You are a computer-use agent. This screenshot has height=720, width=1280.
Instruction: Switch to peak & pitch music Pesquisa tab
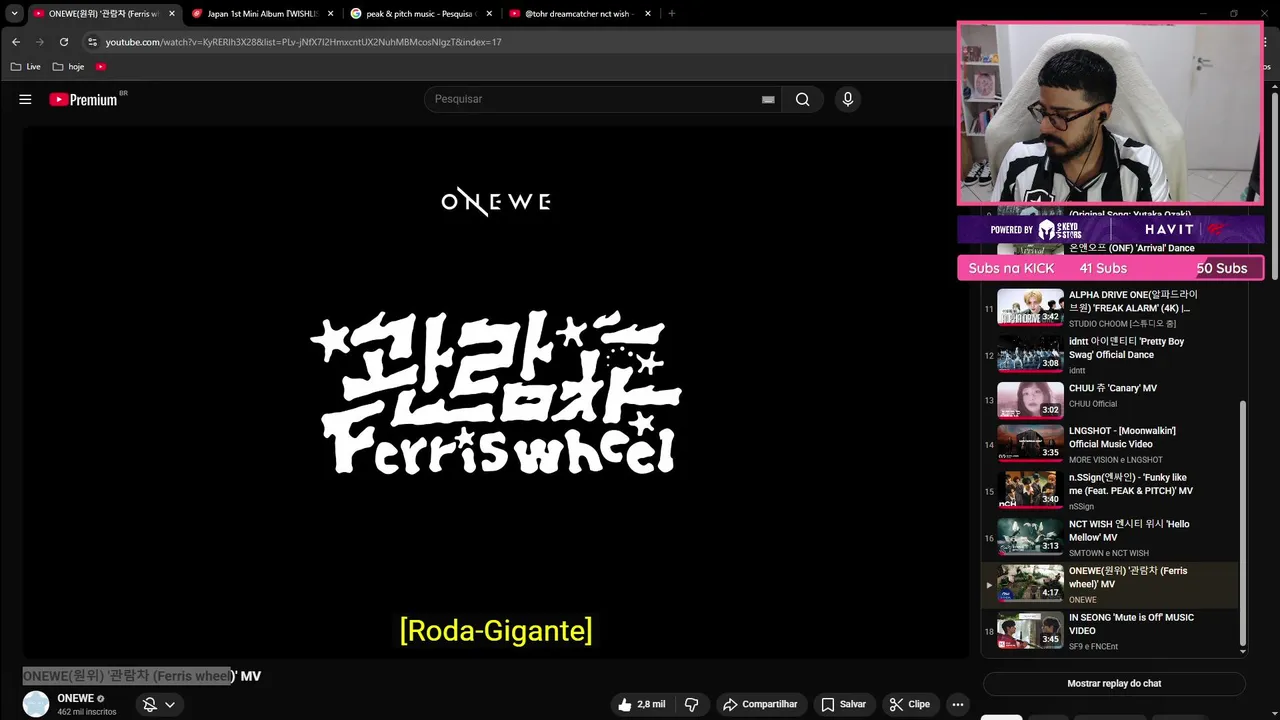point(422,14)
